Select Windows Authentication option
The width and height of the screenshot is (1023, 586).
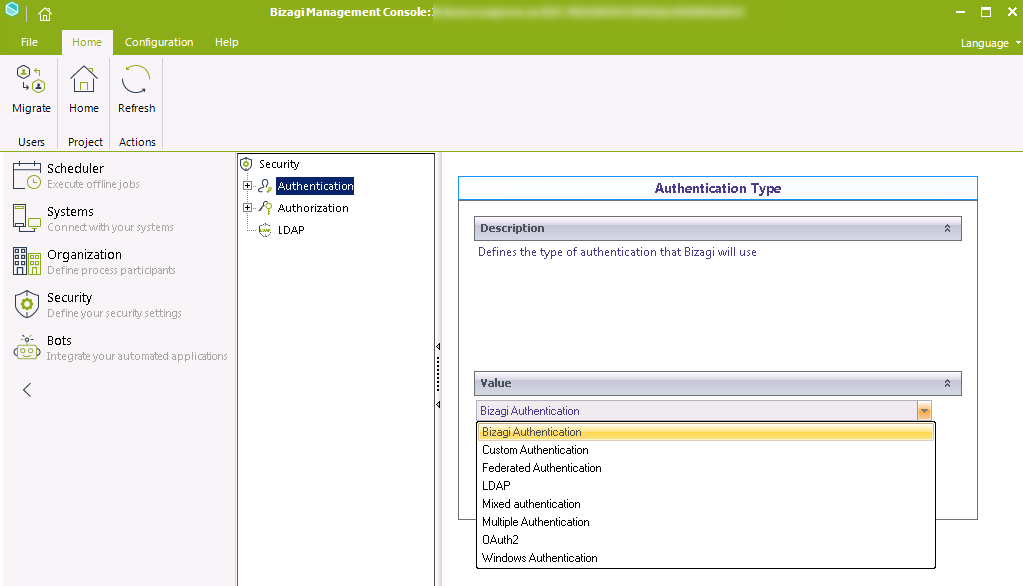coord(706,558)
